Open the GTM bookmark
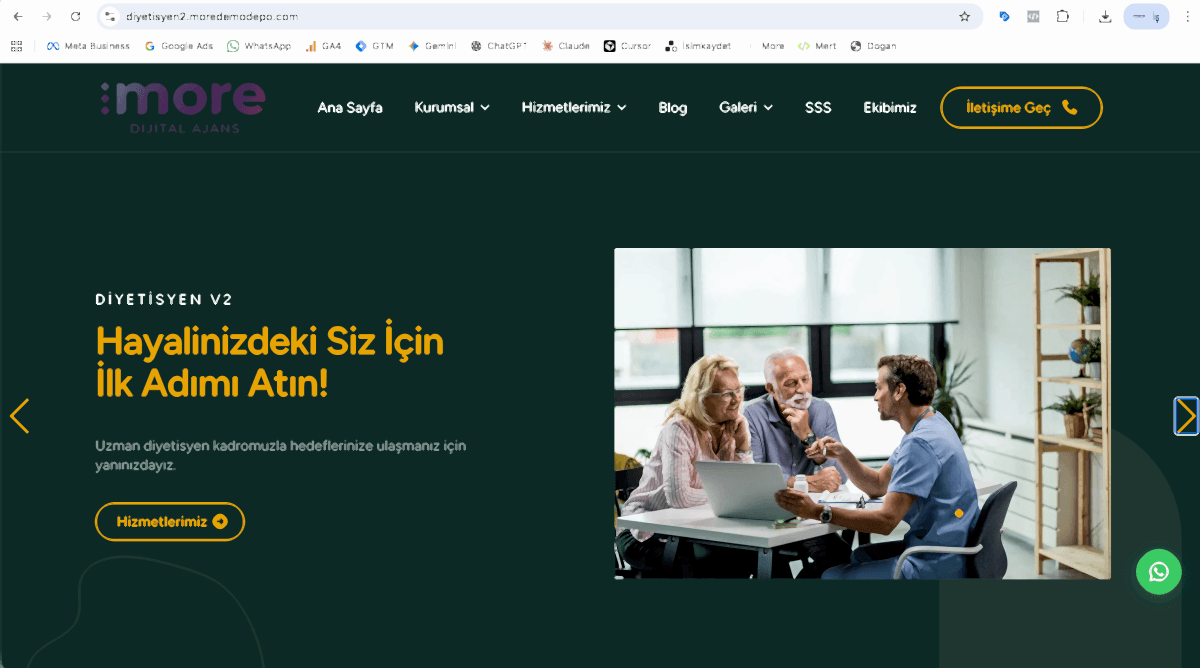This screenshot has width=1200, height=668. 375,45
